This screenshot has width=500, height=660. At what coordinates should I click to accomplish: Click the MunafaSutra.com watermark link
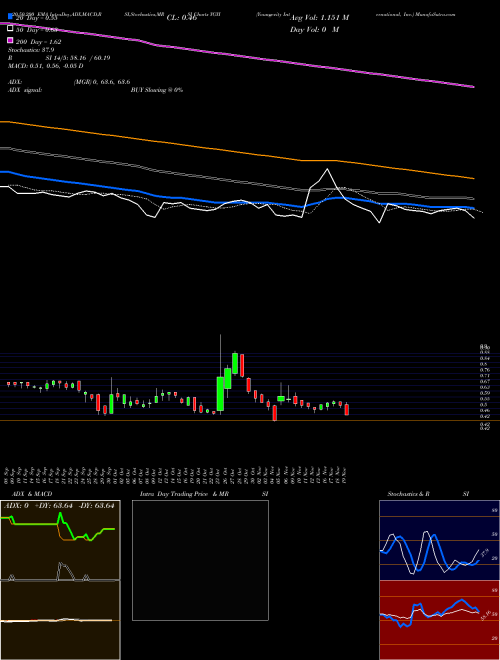pyautogui.click(x=436, y=14)
